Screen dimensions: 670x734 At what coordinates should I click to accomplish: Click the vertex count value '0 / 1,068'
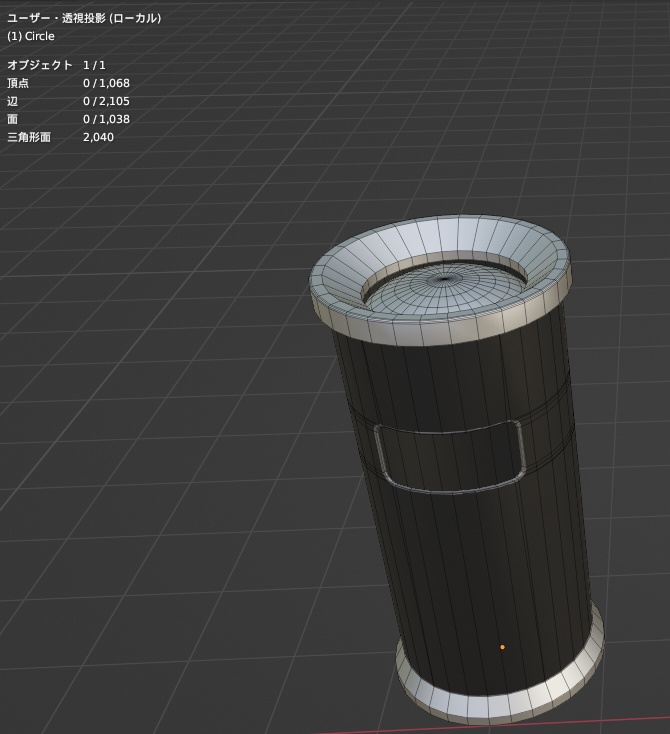[106, 83]
